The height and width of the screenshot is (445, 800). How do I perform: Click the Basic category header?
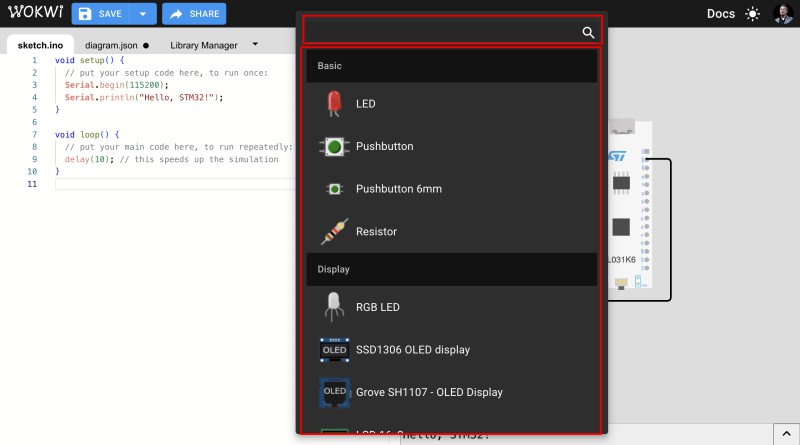(x=452, y=66)
